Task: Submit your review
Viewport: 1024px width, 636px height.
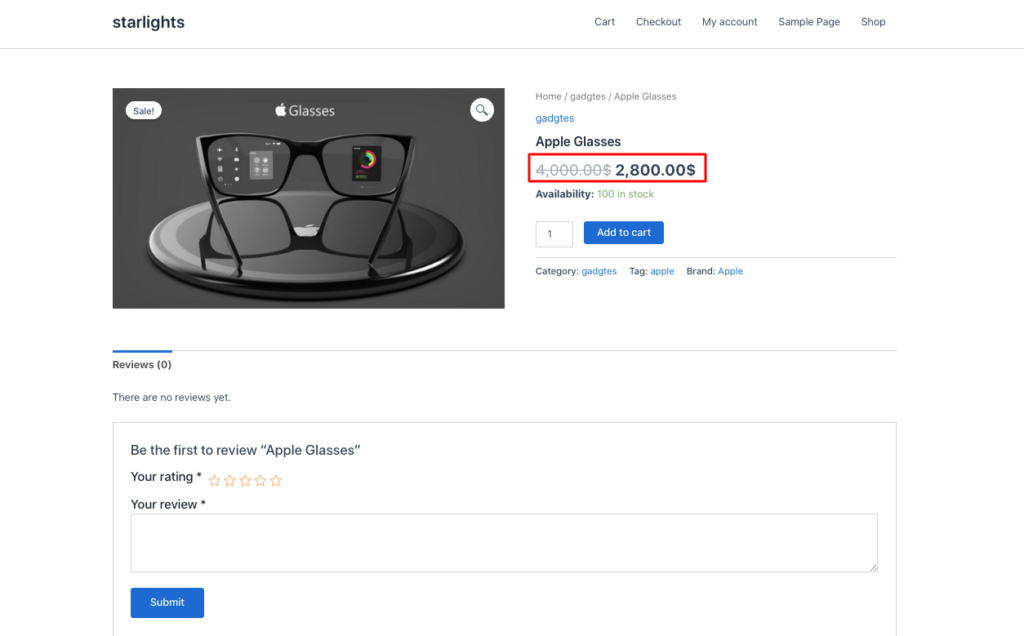Action: [x=167, y=602]
